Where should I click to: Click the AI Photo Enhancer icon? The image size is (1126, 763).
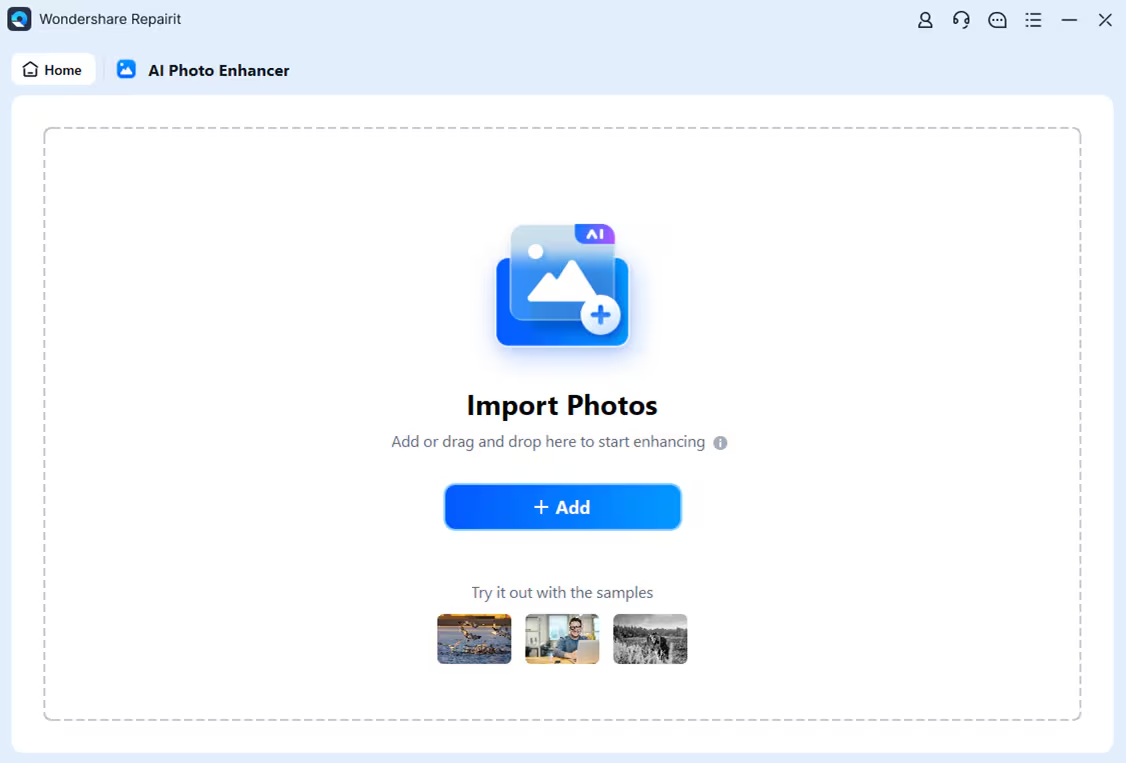pyautogui.click(x=126, y=69)
